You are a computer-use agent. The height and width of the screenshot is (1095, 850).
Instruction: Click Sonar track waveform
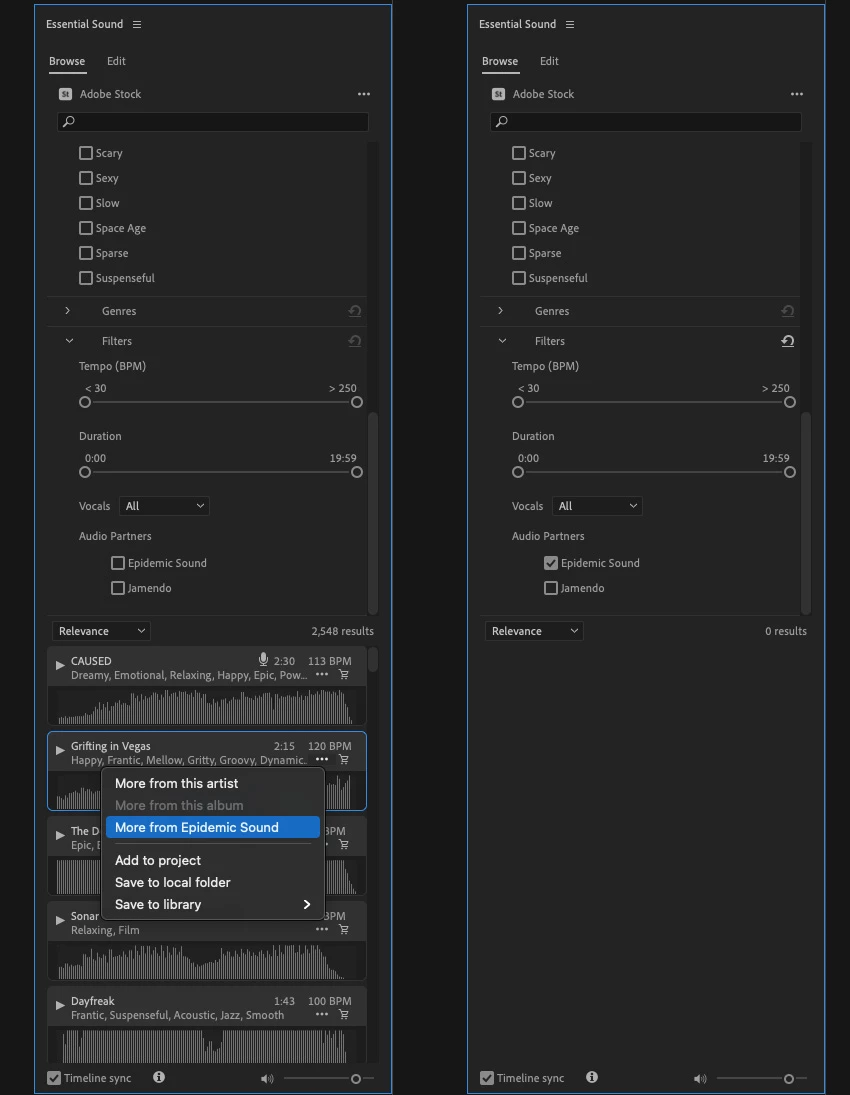tap(206, 962)
